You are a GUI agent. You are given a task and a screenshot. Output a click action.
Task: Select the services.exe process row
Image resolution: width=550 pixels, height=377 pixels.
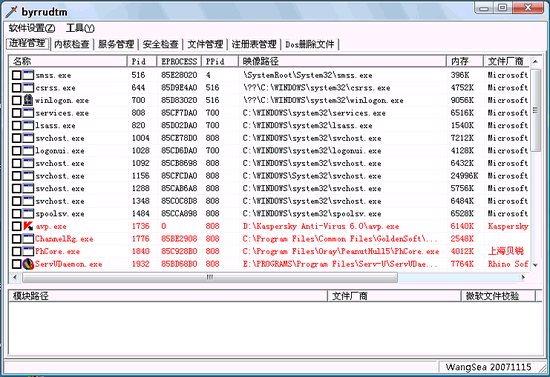click(269, 113)
